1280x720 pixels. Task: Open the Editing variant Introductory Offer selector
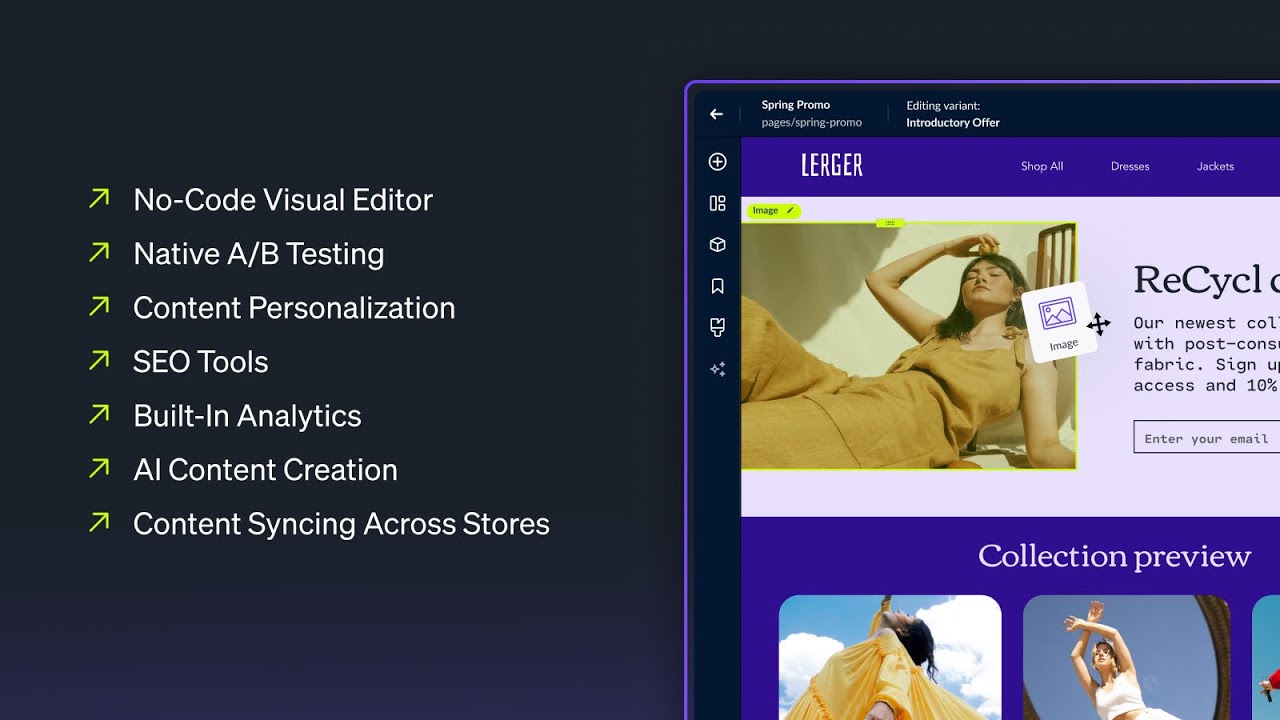click(952, 113)
